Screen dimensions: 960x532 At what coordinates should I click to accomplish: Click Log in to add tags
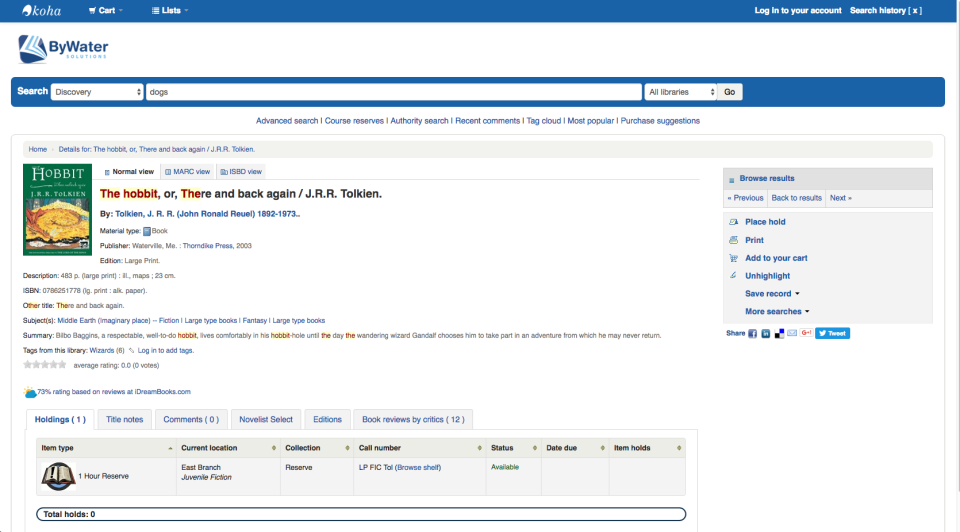click(165, 351)
